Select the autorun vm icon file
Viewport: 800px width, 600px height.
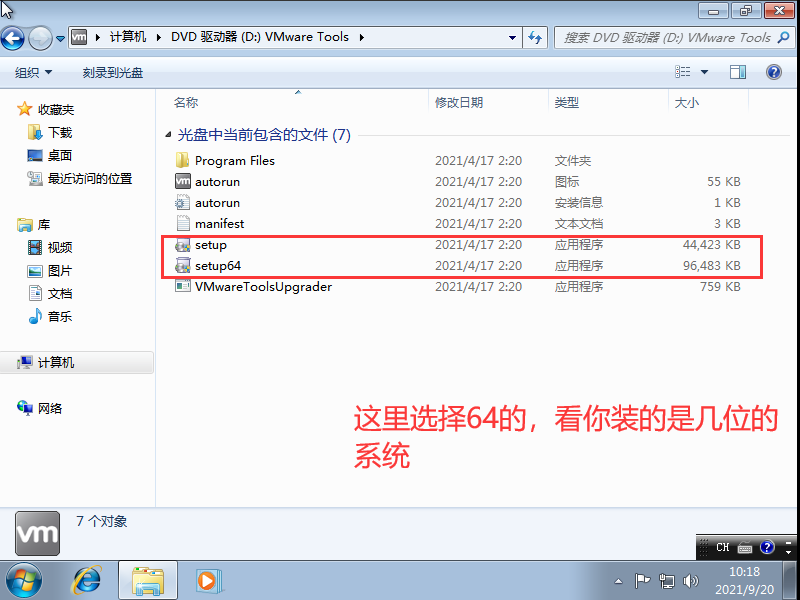pos(183,181)
